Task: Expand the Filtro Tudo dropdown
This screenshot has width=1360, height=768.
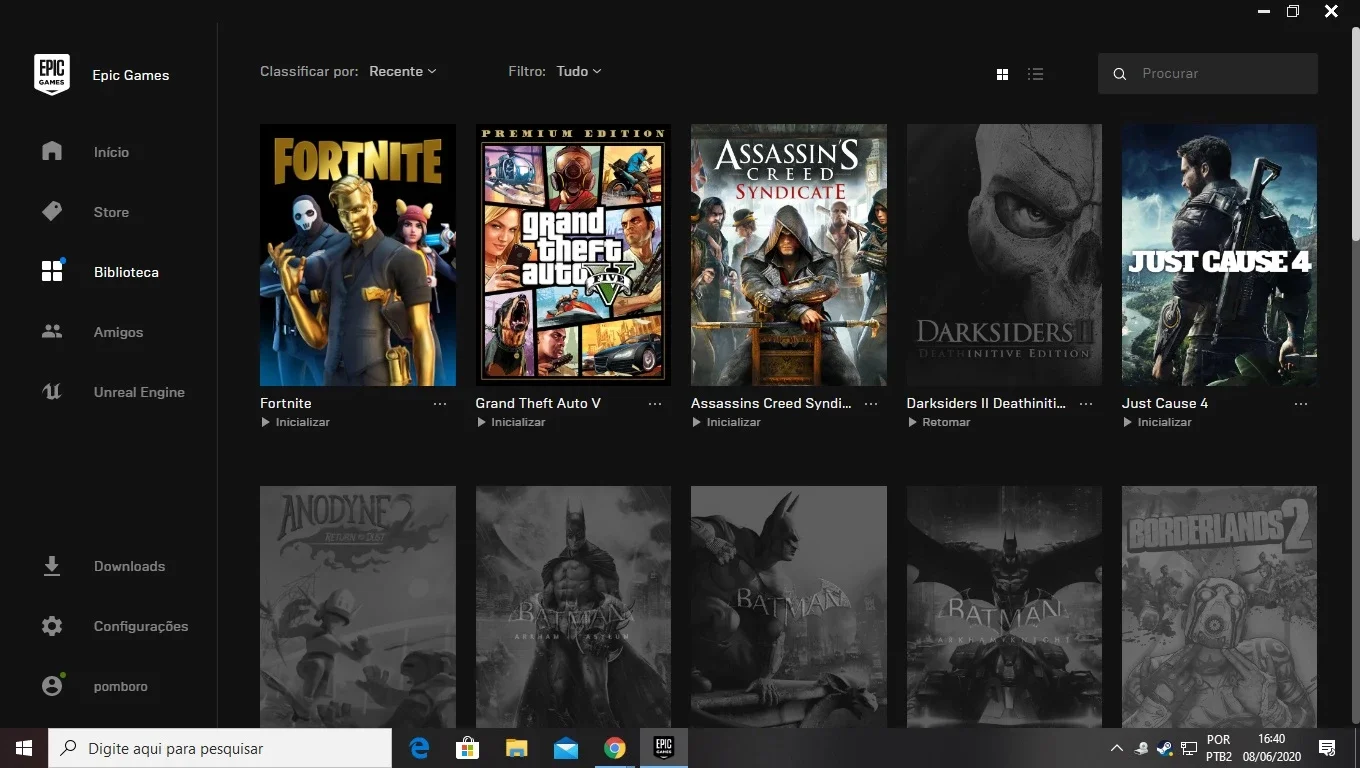Action: 579,71
